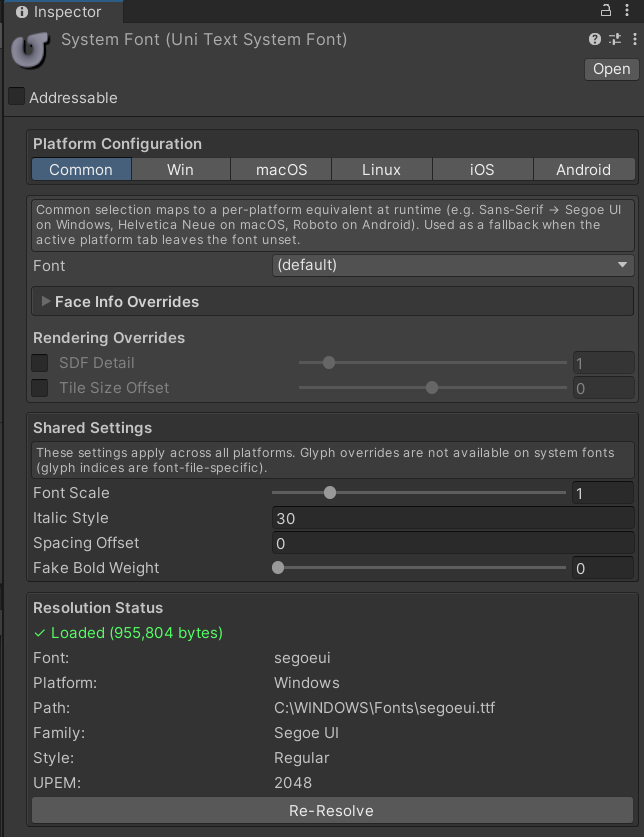Click the Resolution Status heading
This screenshot has width=644, height=837.
pos(98,607)
